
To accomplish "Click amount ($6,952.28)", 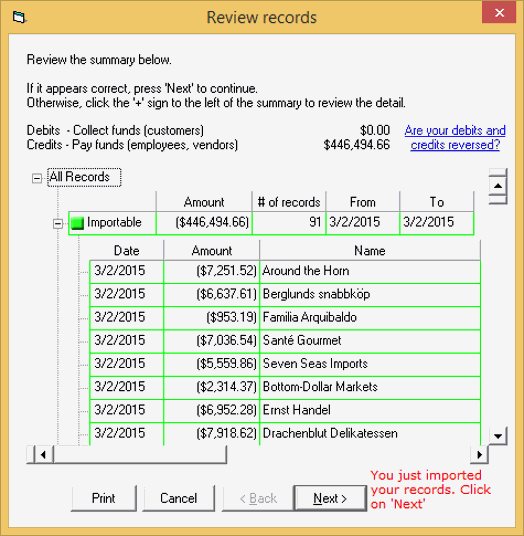I will click(x=212, y=411).
